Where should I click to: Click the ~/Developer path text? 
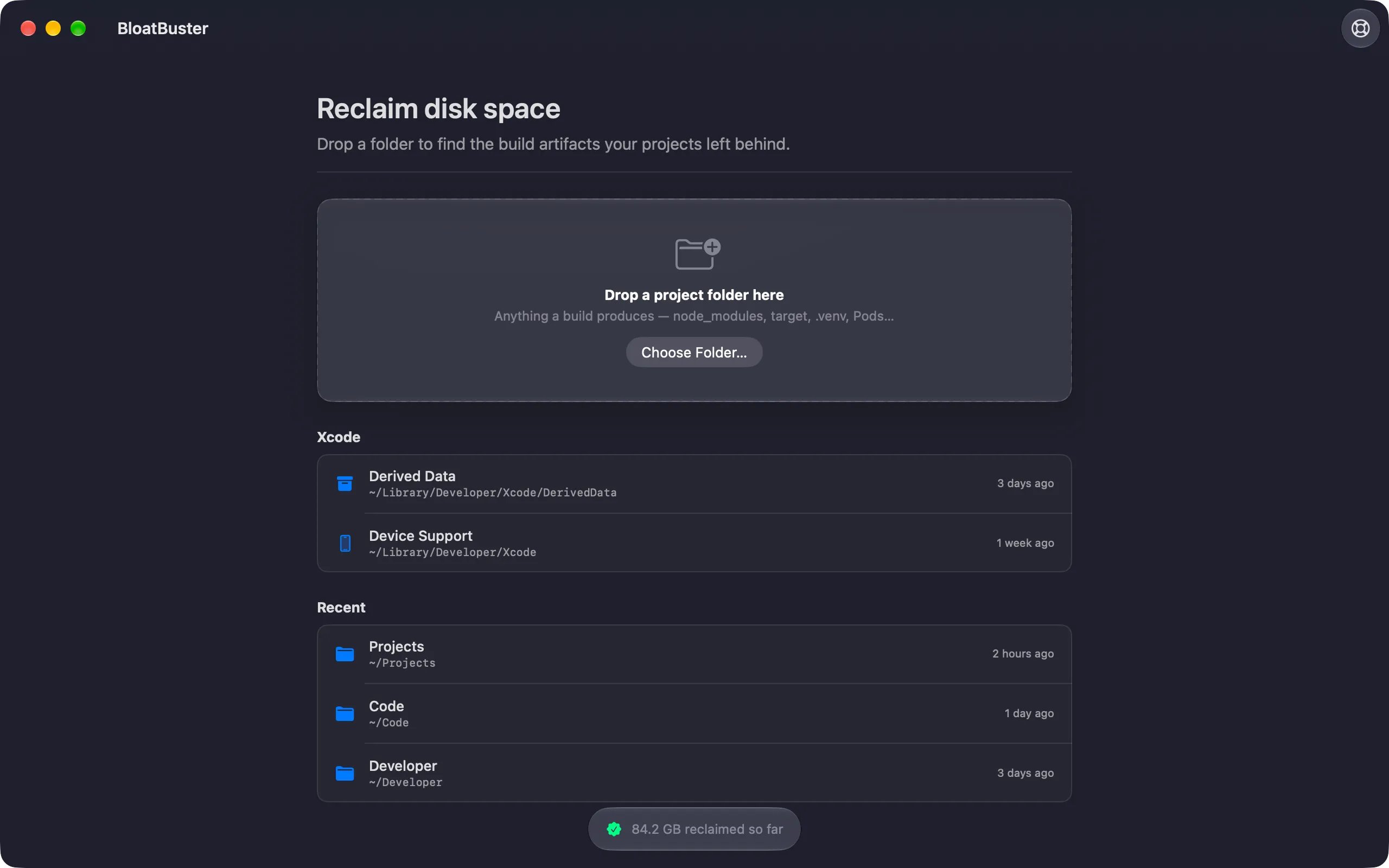[405, 782]
